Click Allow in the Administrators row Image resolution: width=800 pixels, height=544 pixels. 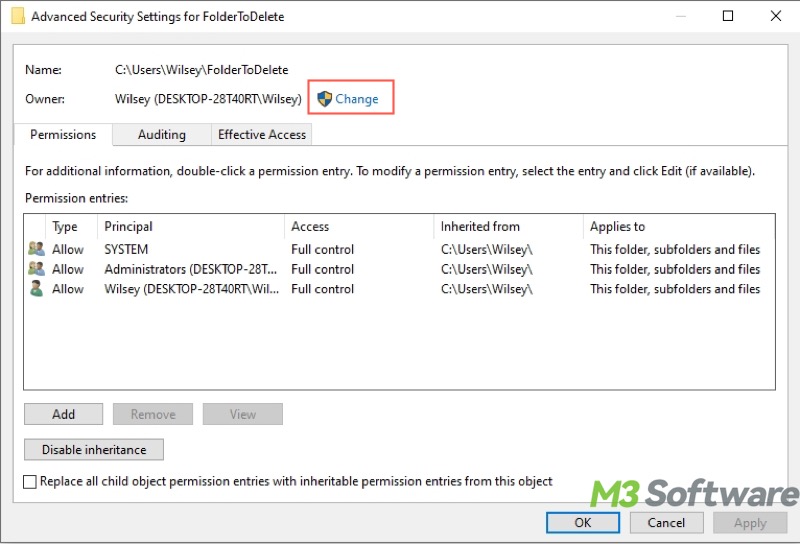pos(68,269)
